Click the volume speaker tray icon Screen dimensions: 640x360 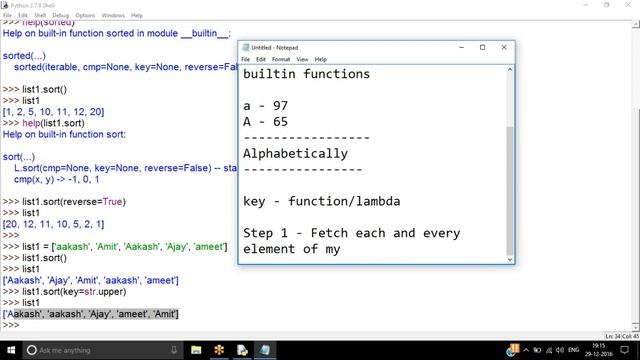[560, 350]
